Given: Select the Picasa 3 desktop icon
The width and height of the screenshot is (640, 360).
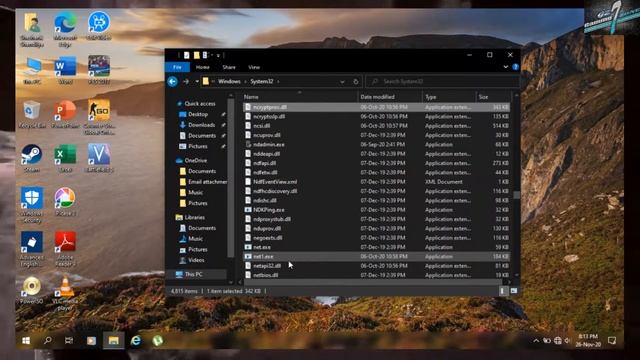Looking at the screenshot, I should pyautogui.click(x=65, y=202).
